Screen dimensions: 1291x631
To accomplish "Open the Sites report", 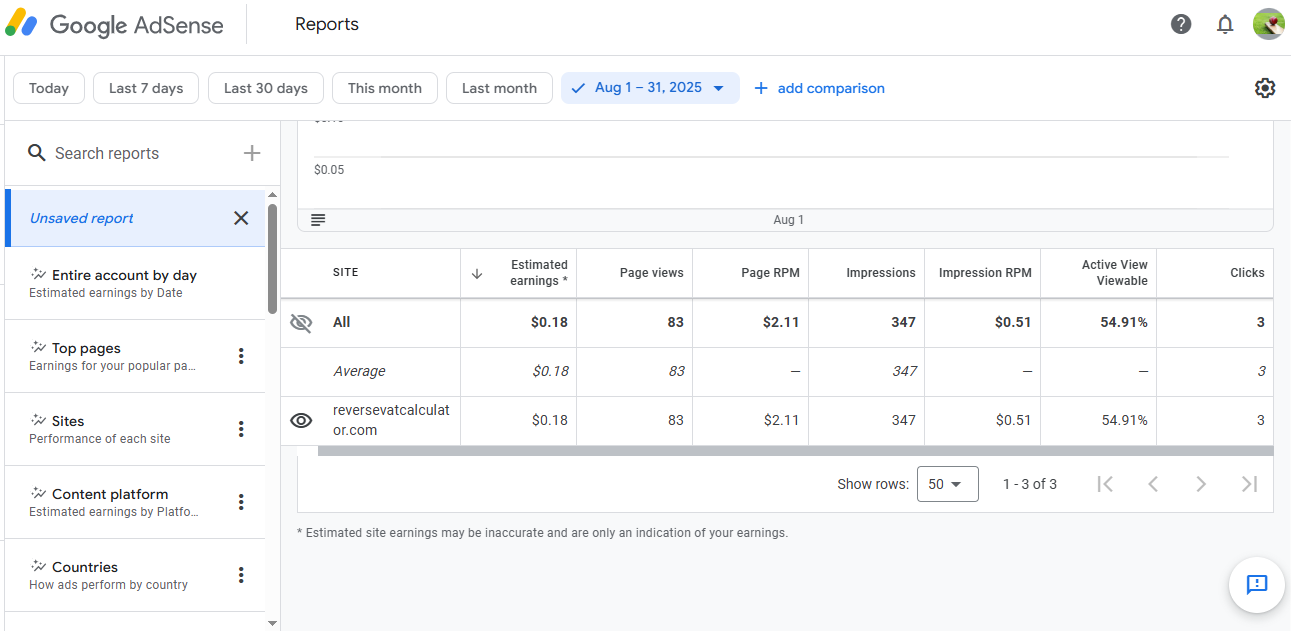I will point(135,429).
